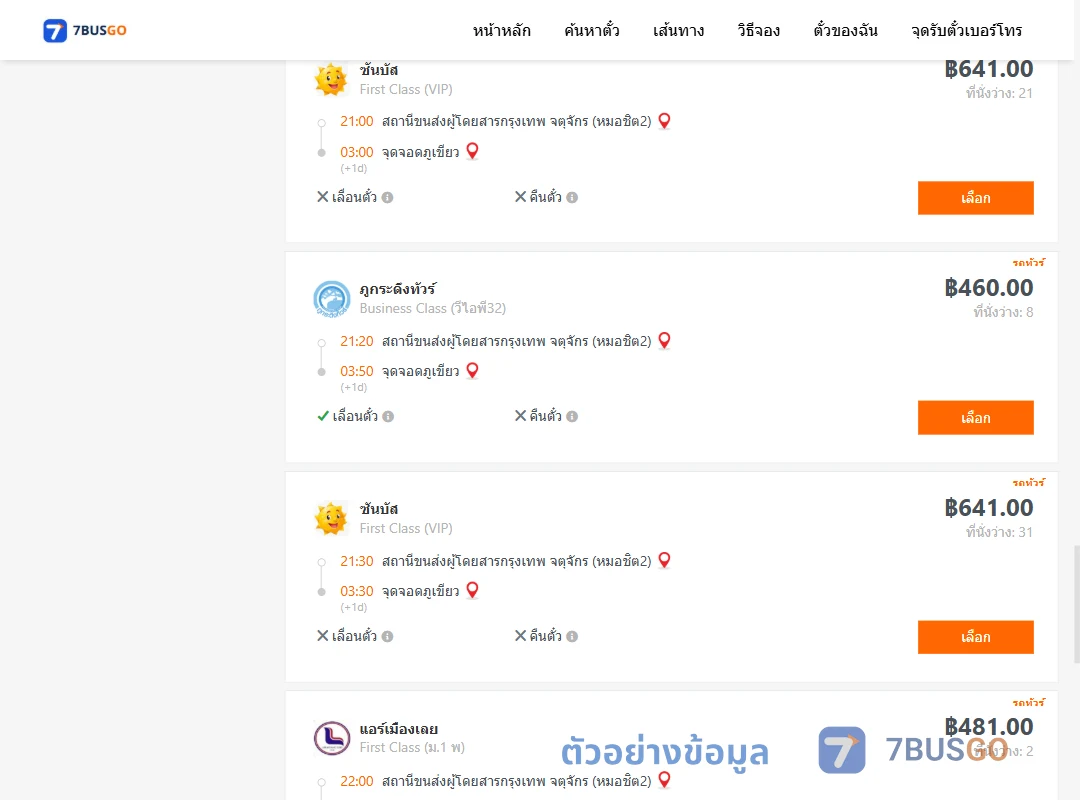Screen dimensions: 1080x800
Task: Click the sun logo of the 21:00 ชันบัส trip
Action: (331, 79)
